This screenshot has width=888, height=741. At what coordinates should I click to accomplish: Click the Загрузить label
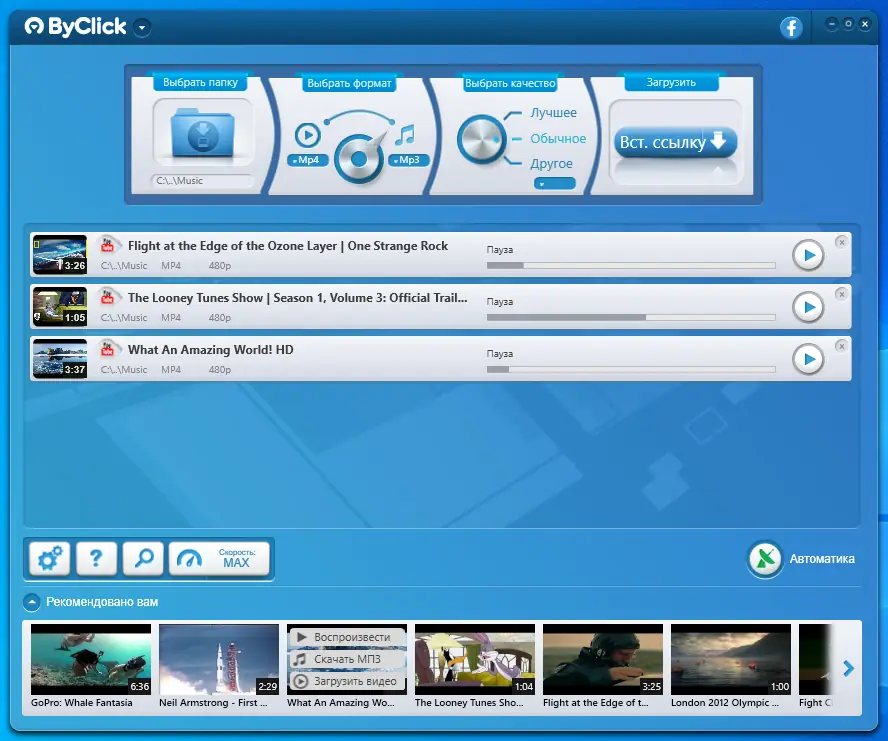click(x=671, y=82)
